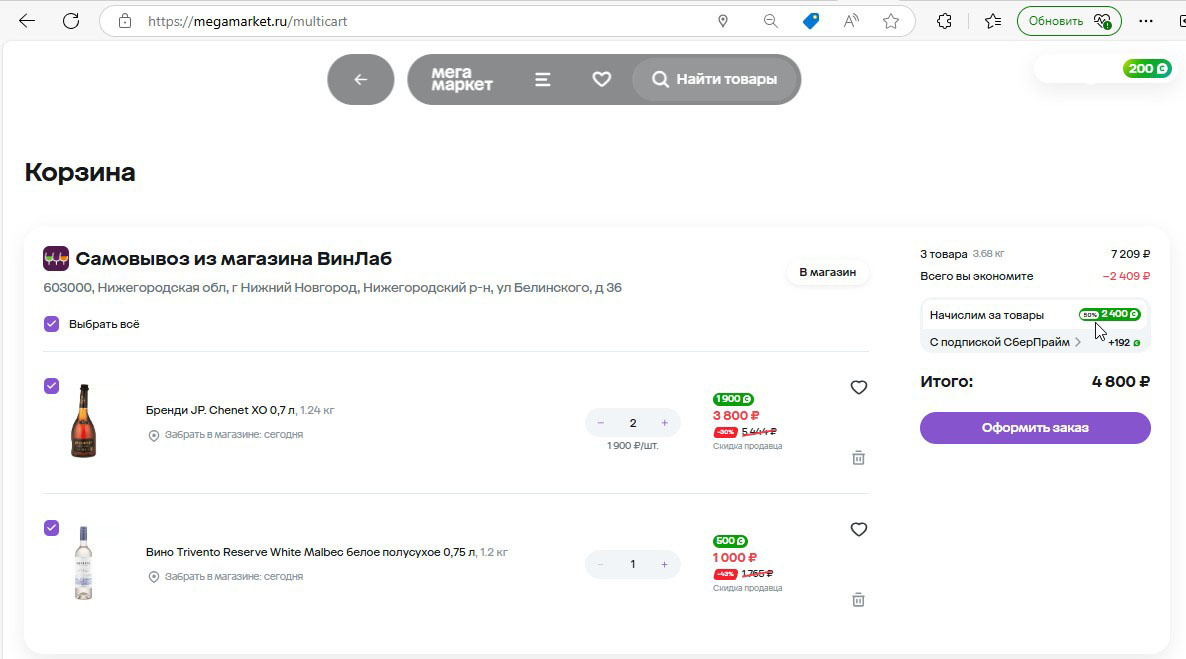This screenshot has width=1186, height=659.
Task: Click brandy pickup text Забрать в магазине
Action: tap(234, 434)
